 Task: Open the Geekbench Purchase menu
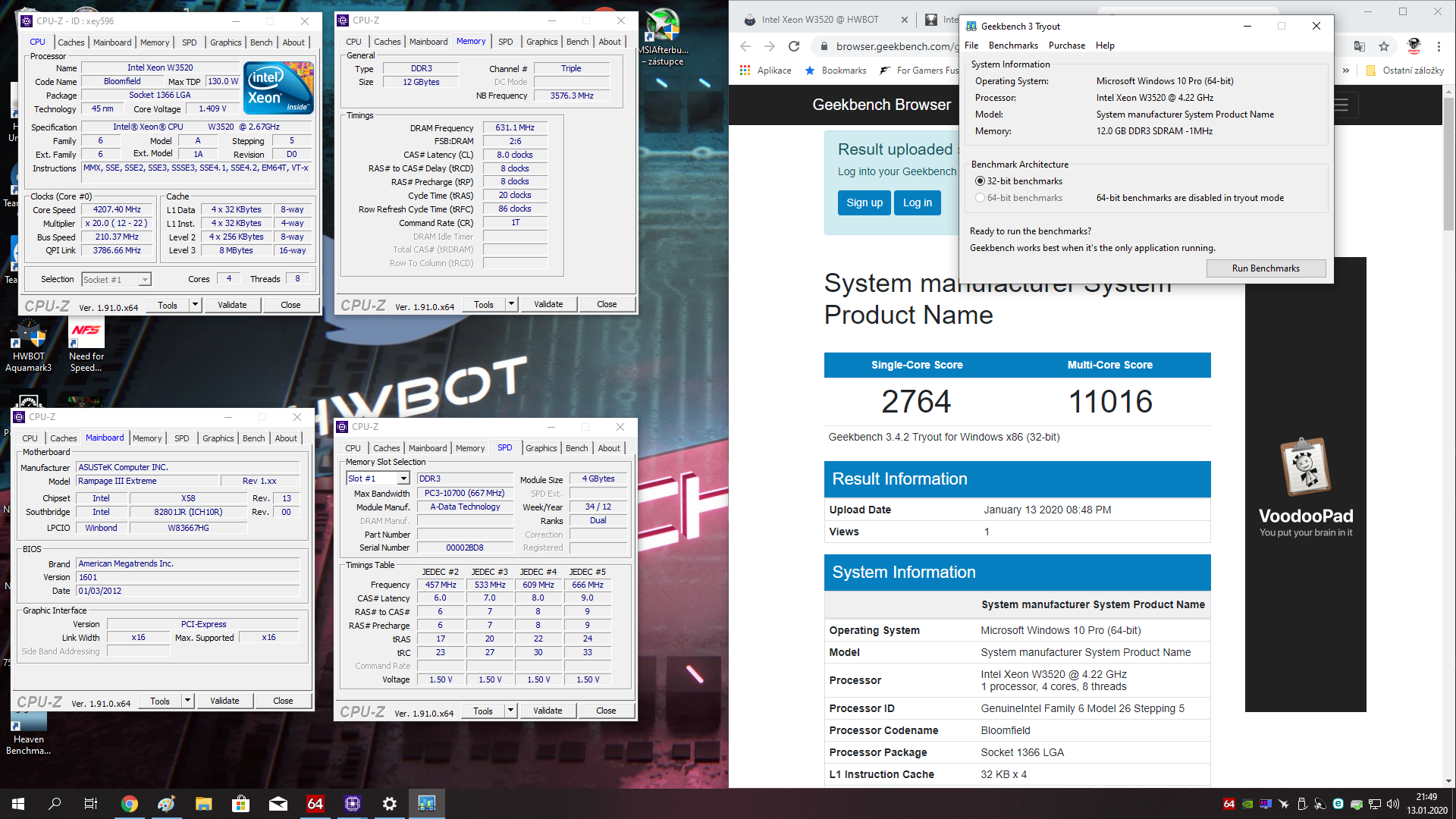1066,45
